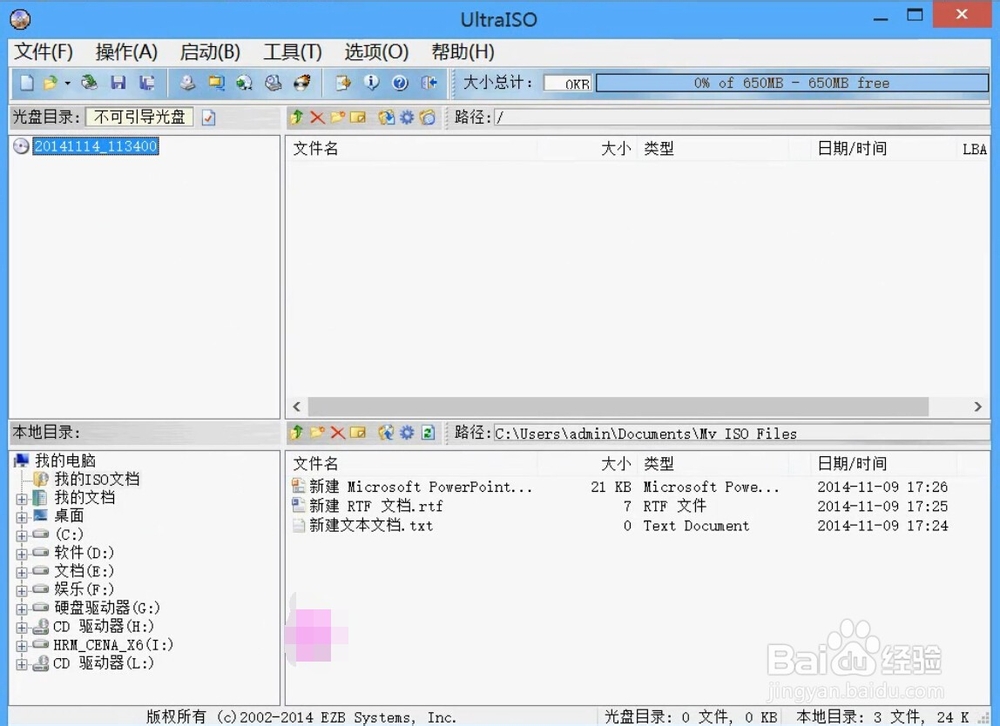This screenshot has height=726, width=1000.
Task: Open the 工具(T) menu
Action: pyautogui.click(x=293, y=52)
